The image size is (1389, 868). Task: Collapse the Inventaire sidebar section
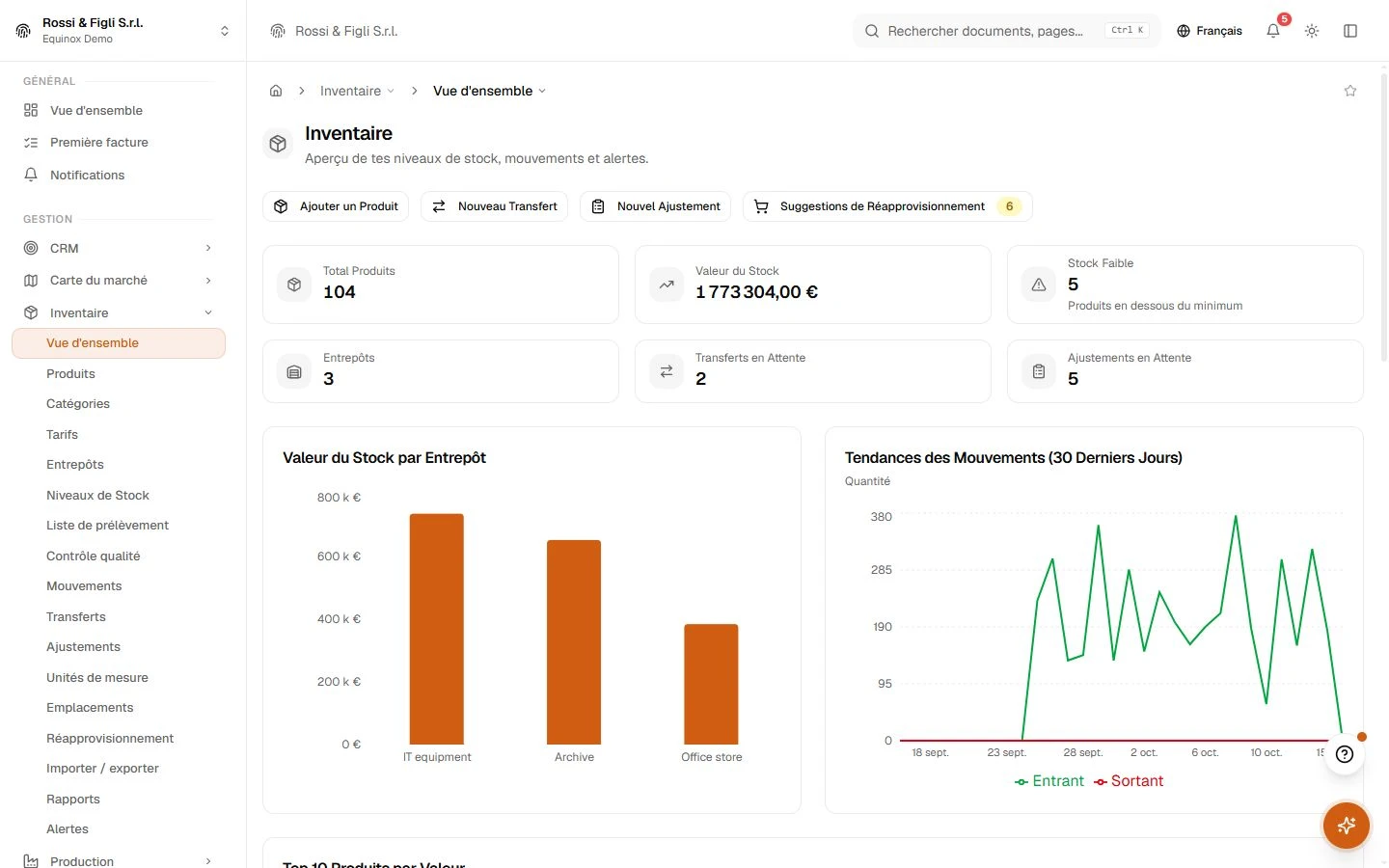coord(208,312)
